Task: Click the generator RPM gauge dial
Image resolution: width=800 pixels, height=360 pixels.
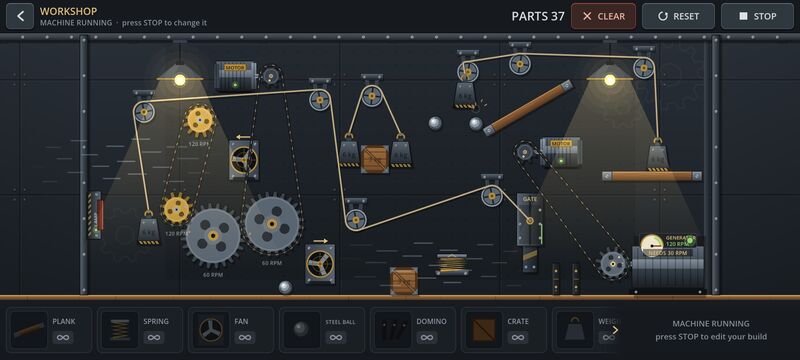Action: (x=652, y=245)
